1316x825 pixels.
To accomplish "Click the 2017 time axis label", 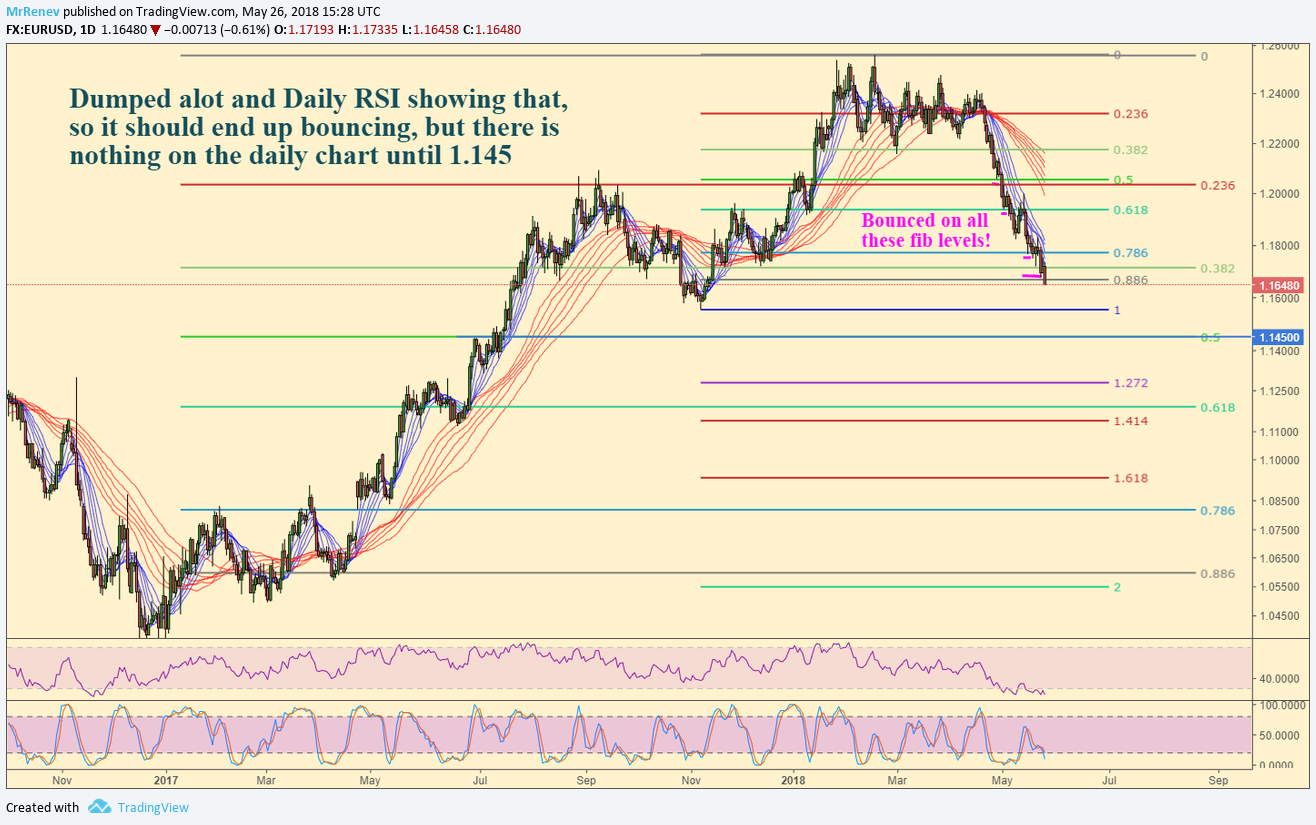I will (x=166, y=778).
